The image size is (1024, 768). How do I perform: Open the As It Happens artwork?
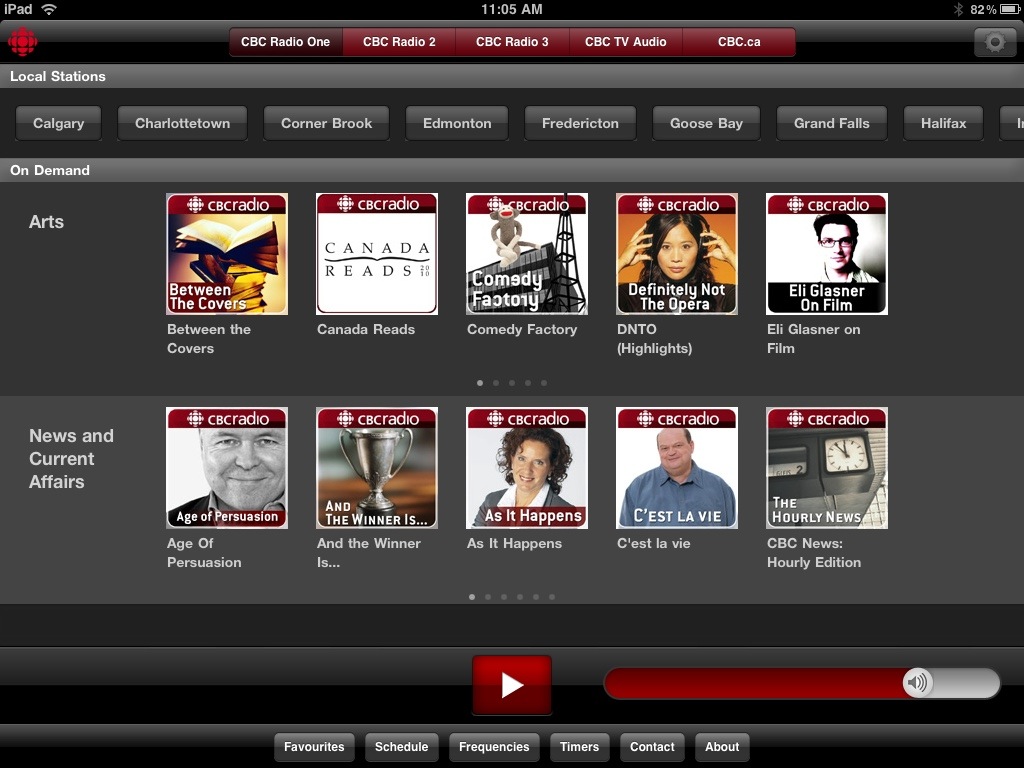tap(527, 468)
